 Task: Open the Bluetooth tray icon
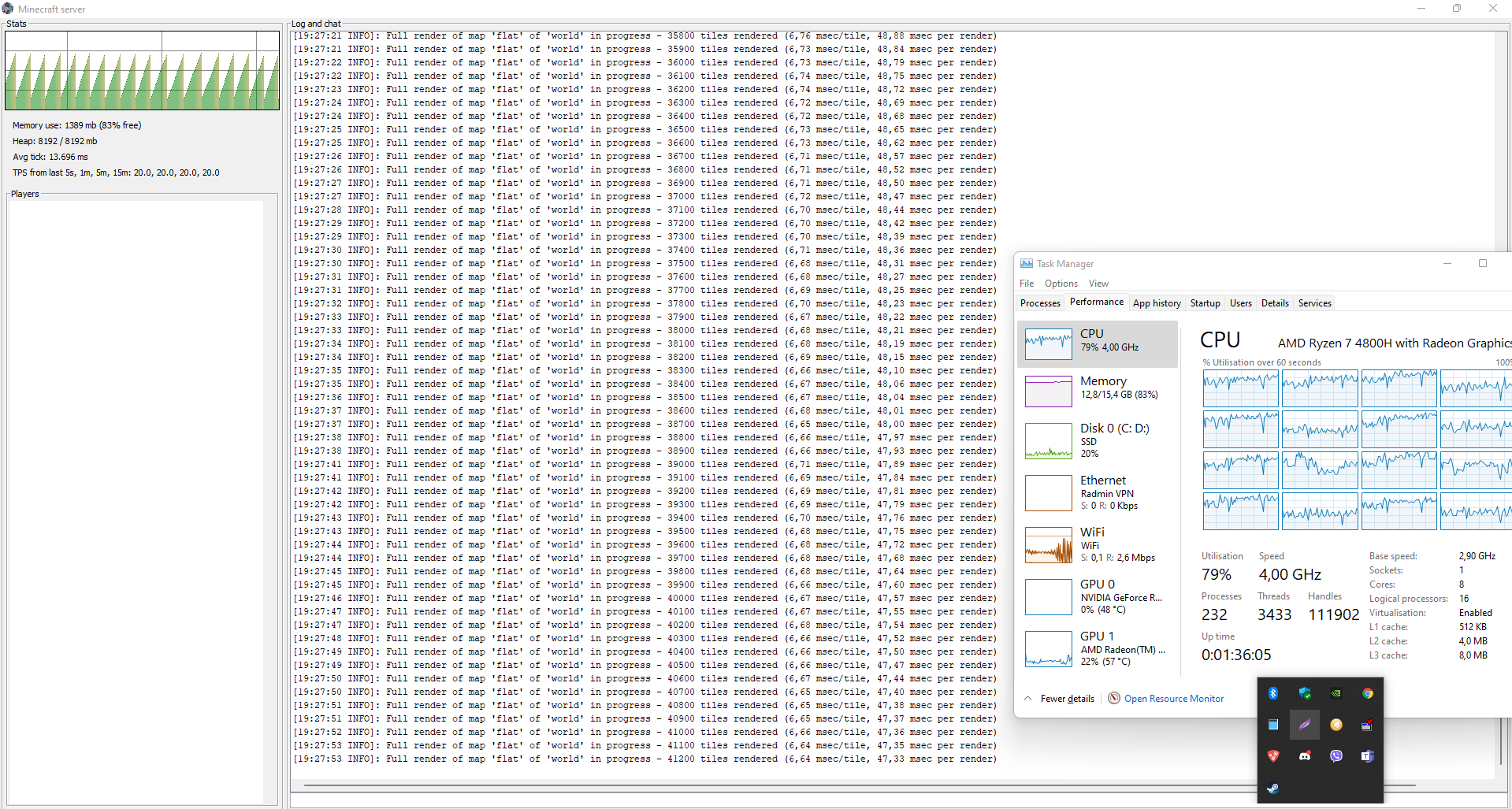point(1272,693)
